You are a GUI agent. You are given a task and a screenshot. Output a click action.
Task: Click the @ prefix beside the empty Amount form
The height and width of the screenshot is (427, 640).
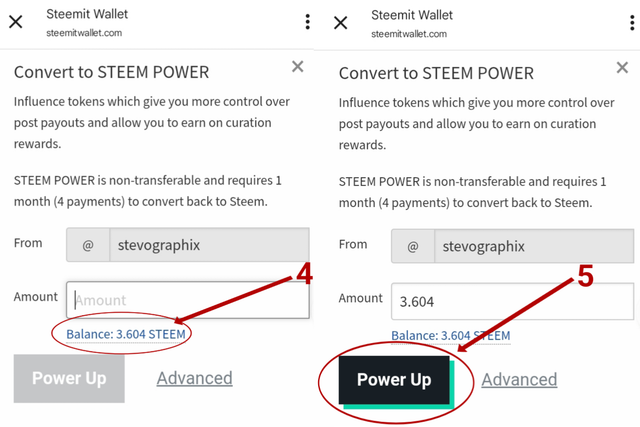pyautogui.click(x=88, y=245)
